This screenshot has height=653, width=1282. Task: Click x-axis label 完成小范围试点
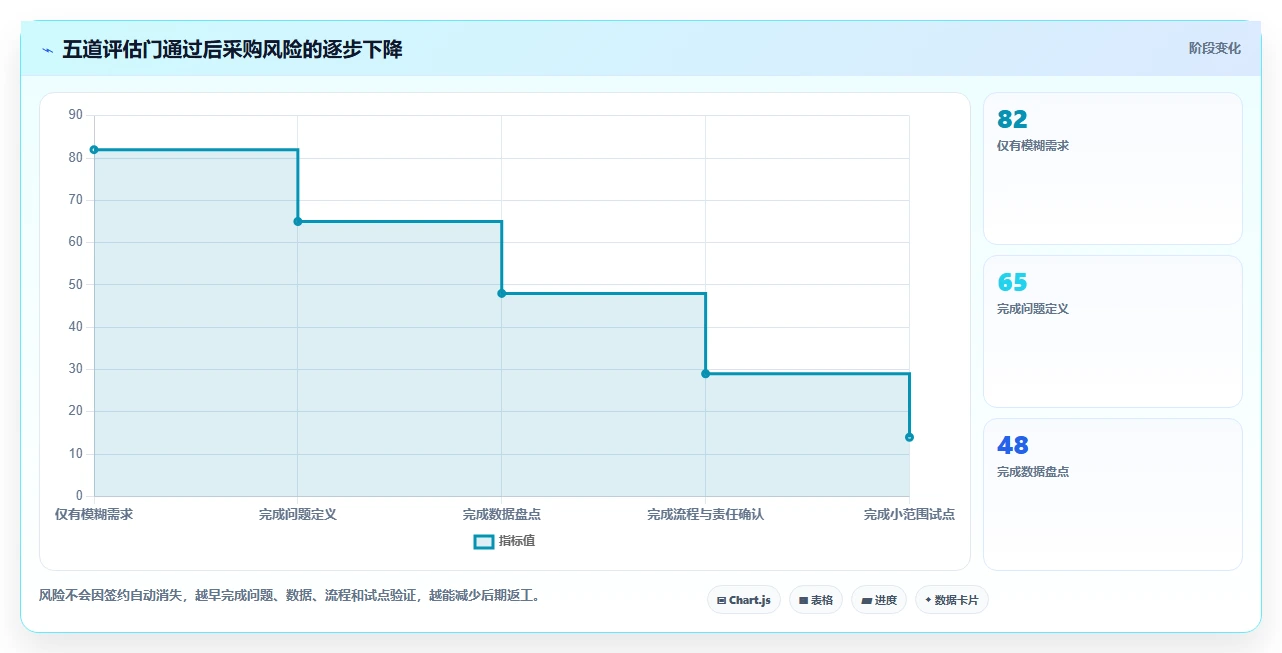[909, 514]
